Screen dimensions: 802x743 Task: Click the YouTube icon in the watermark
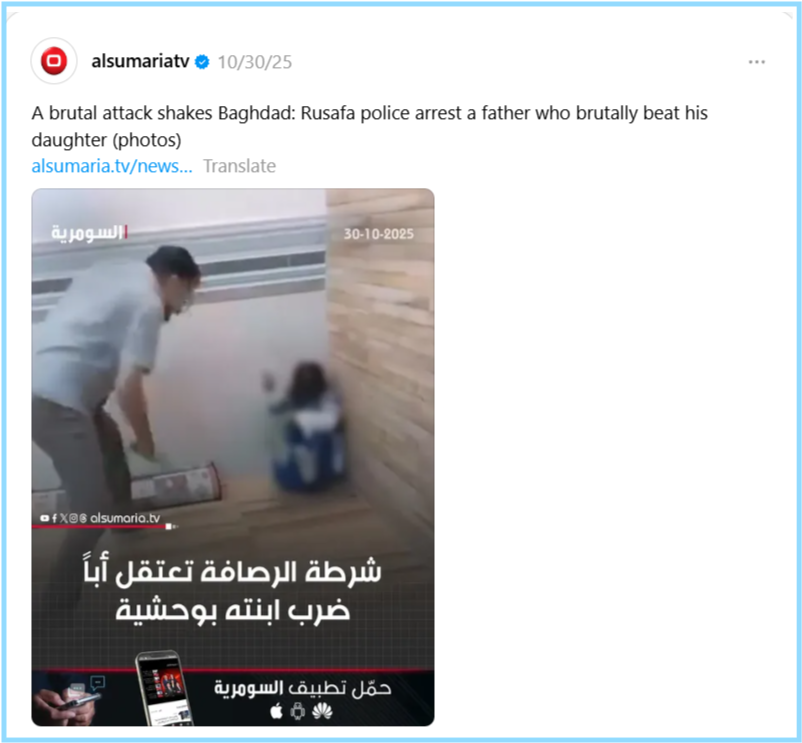click(44, 518)
